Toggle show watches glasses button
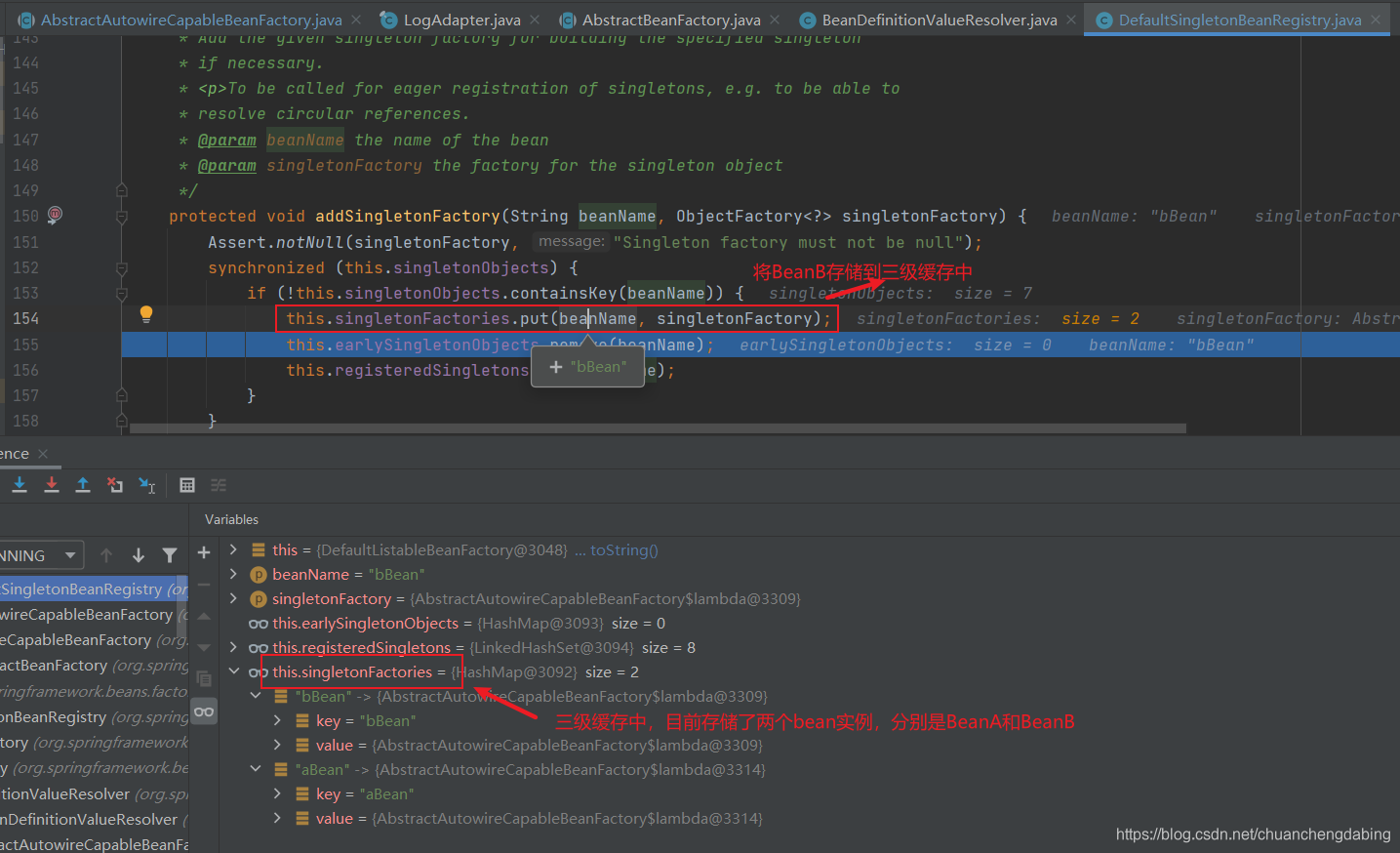The image size is (1400, 853). (x=204, y=711)
